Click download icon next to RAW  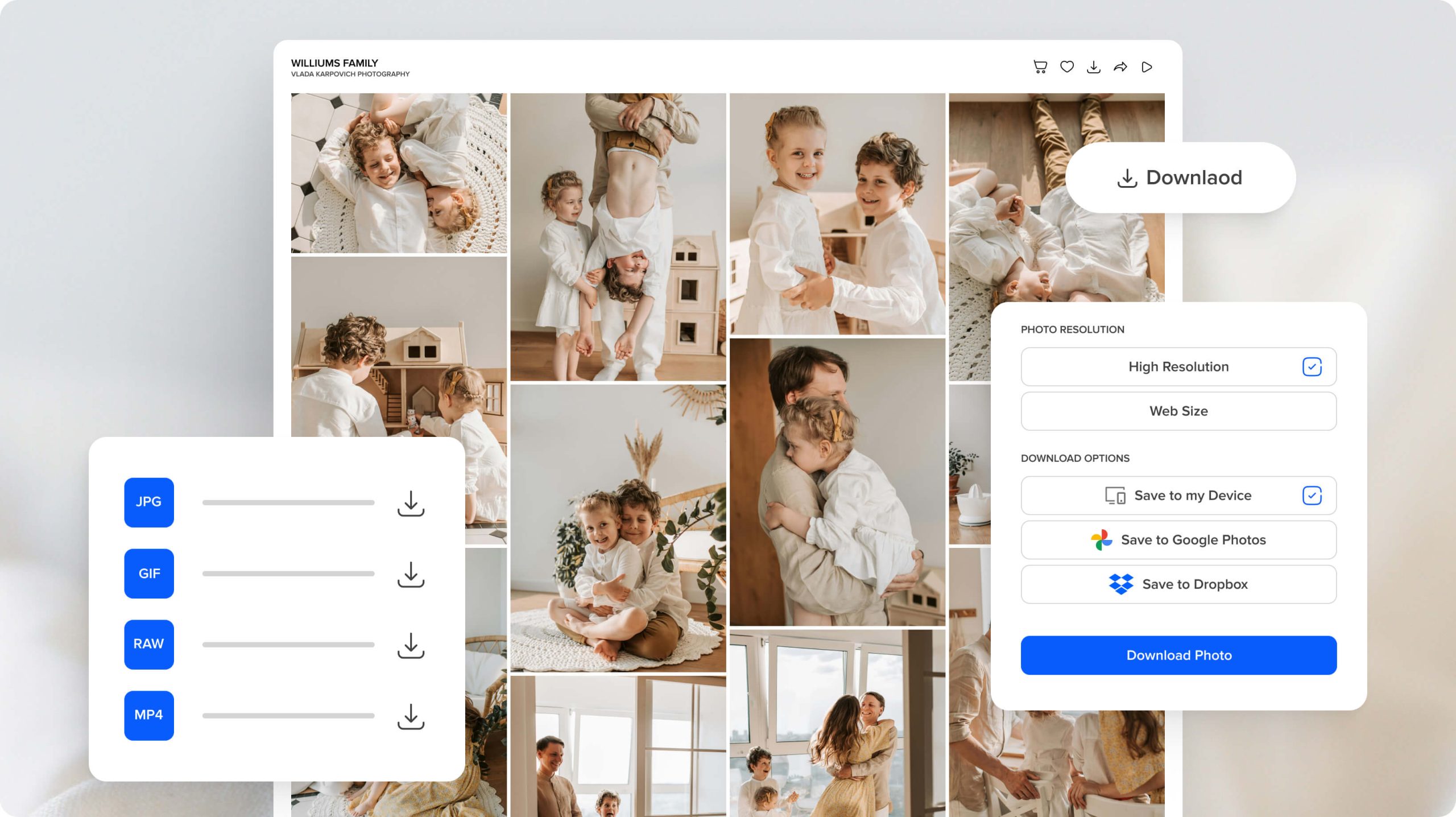point(411,645)
